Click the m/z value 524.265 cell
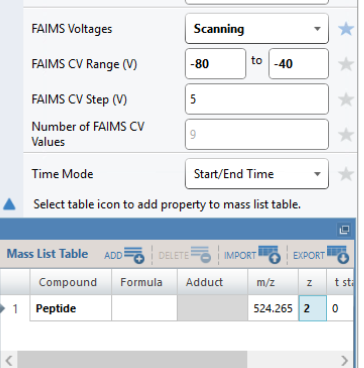This screenshot has width=364, height=368. (273, 308)
